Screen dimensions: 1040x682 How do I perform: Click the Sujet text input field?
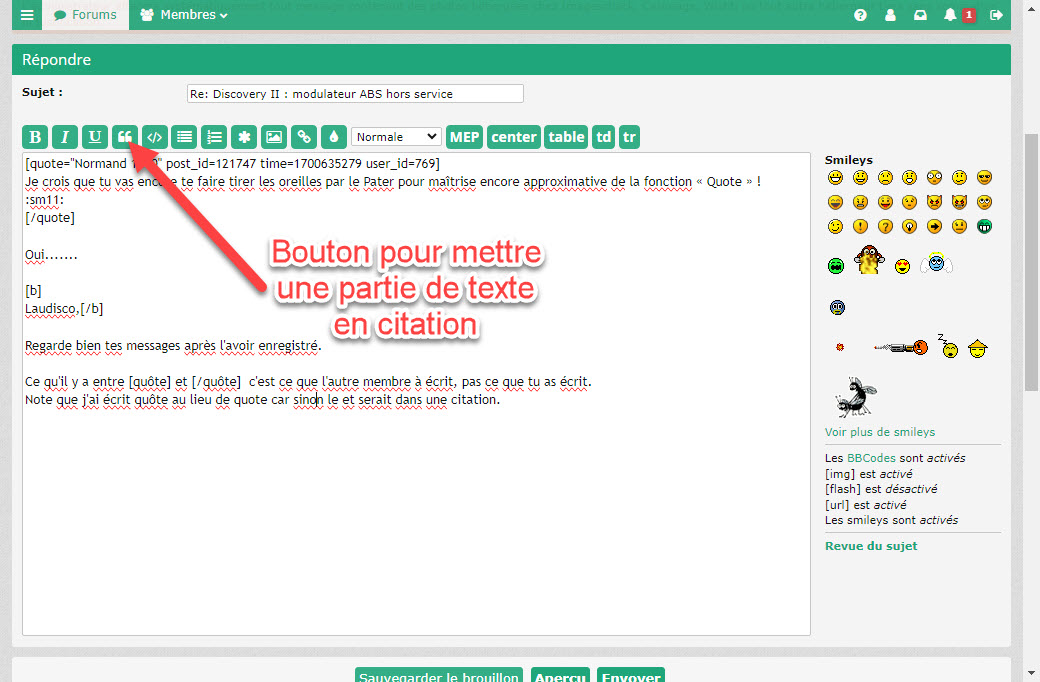[355, 94]
